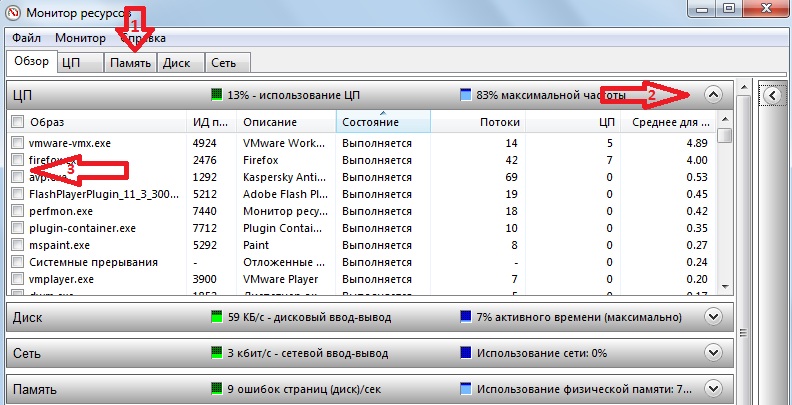The image size is (792, 405).
Task: Click green CPU usage indicator square
Action: [217, 94]
